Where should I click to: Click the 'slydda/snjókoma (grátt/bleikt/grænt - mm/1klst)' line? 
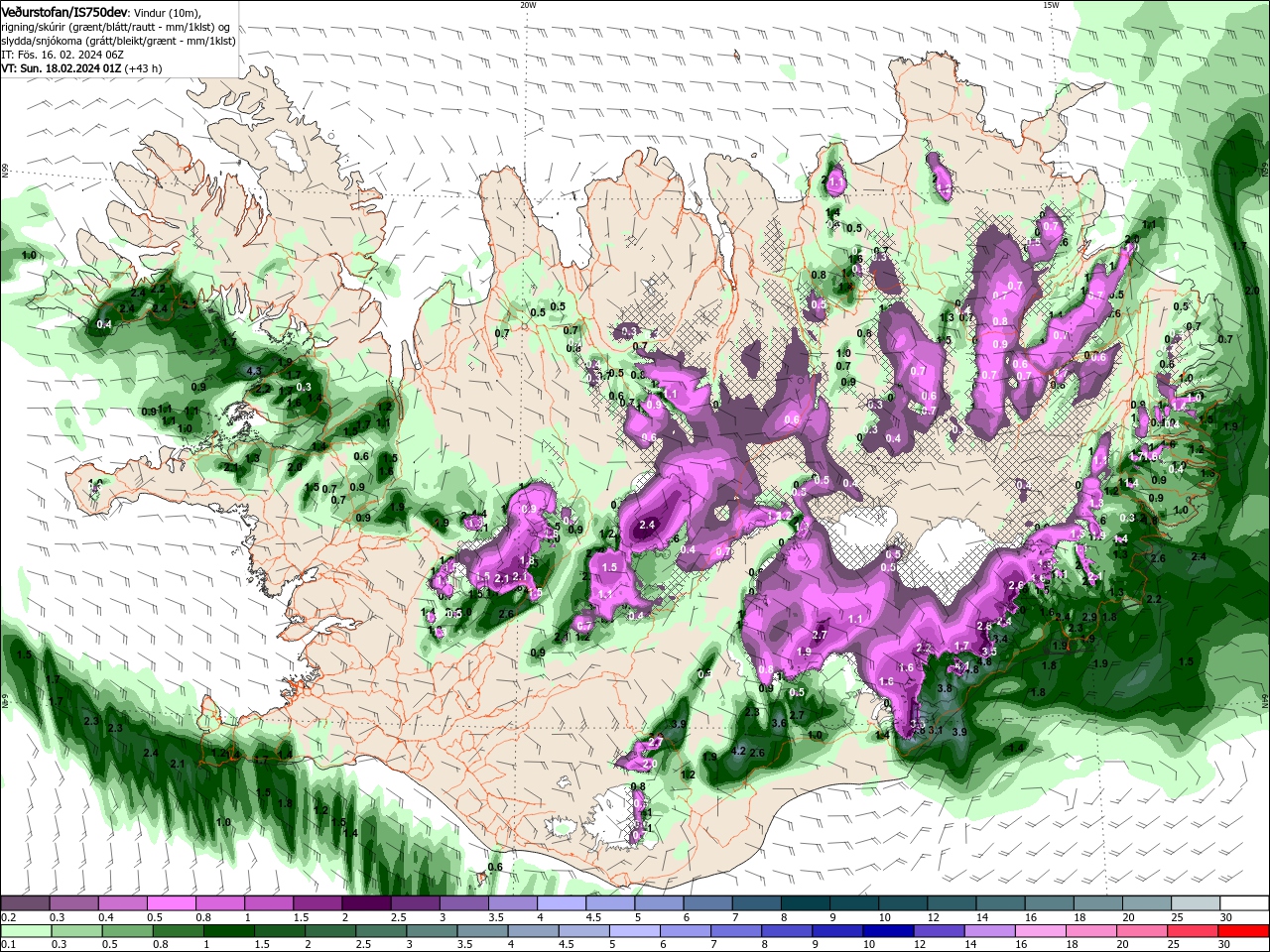point(118,41)
